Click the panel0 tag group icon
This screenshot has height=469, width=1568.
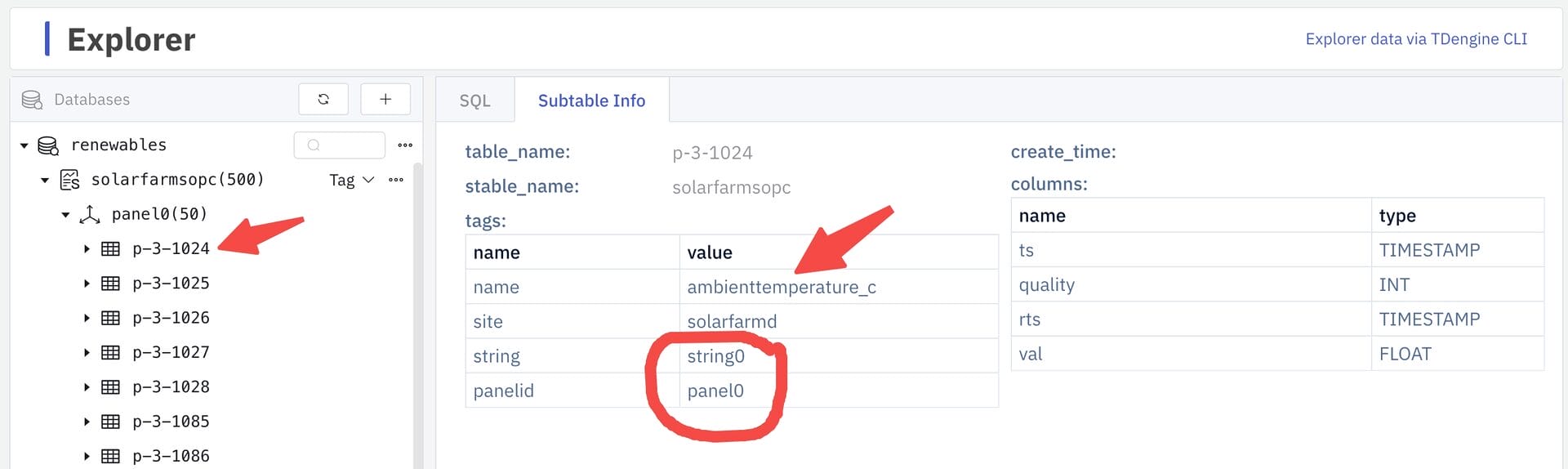[90, 214]
